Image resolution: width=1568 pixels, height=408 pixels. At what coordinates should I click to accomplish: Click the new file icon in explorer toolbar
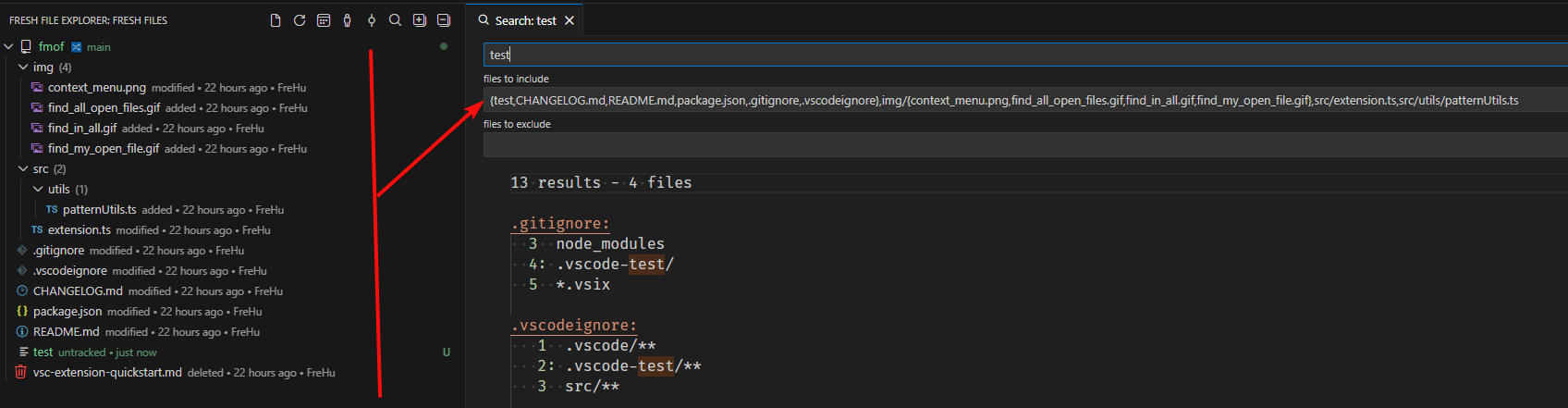pos(276,20)
